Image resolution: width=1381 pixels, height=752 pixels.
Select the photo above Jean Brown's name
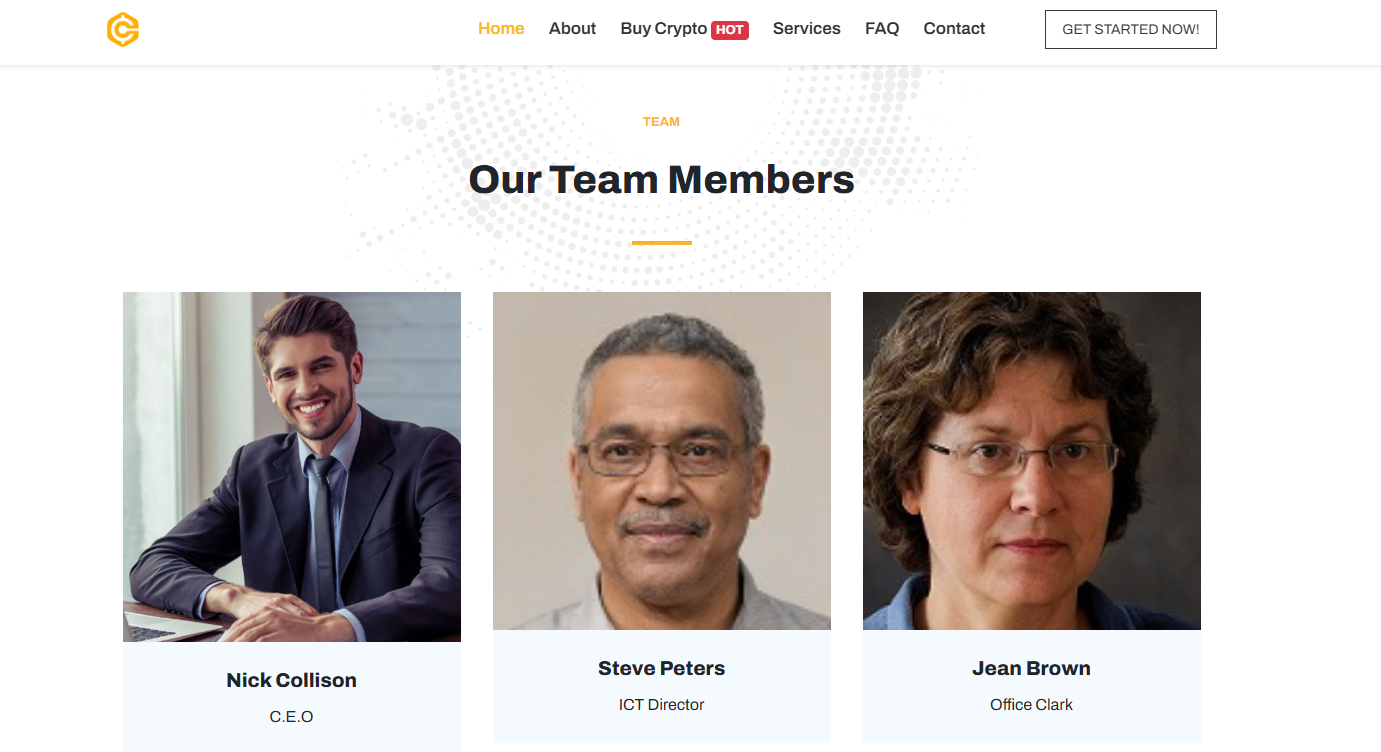[x=1032, y=460]
